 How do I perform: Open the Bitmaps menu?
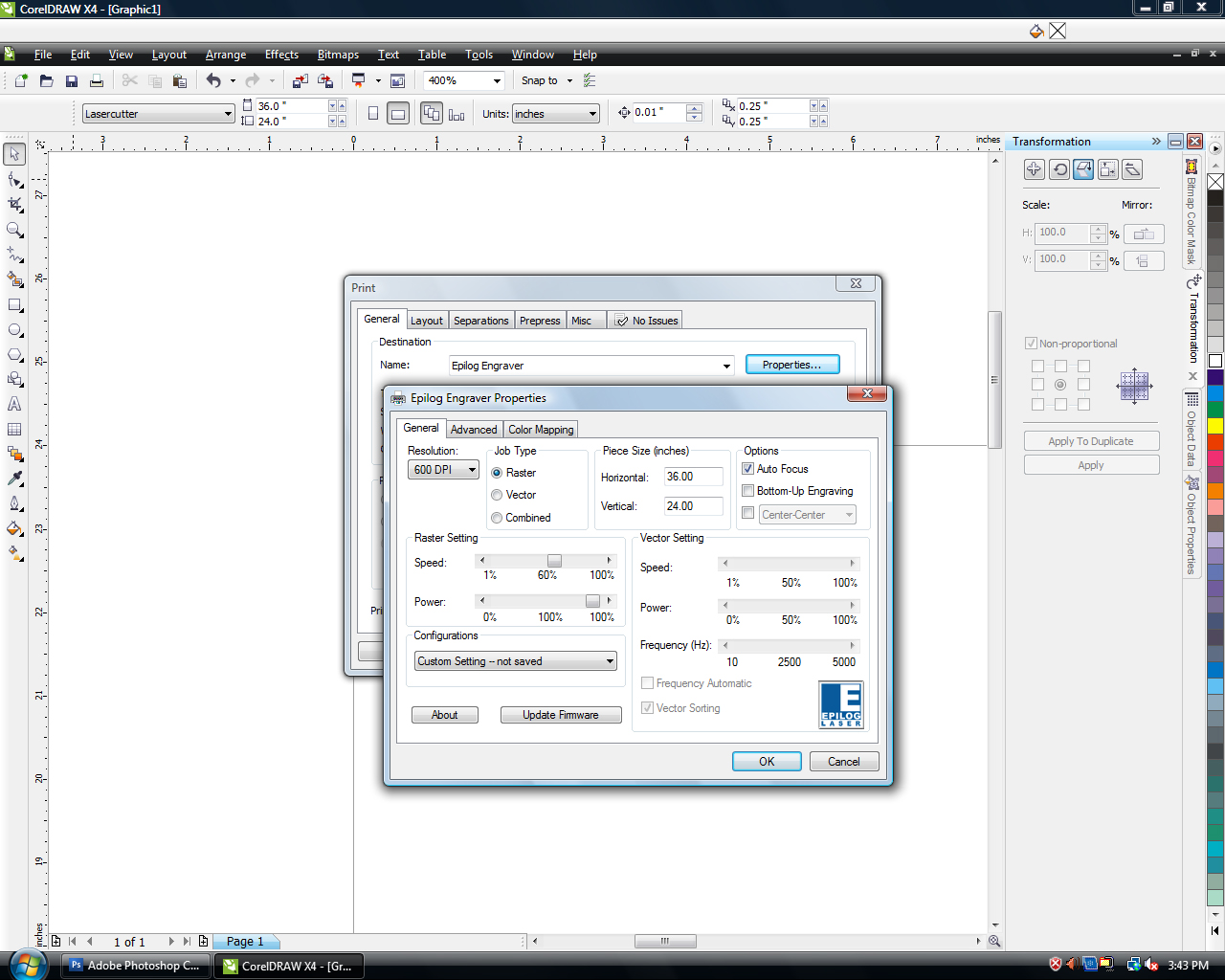pos(338,55)
